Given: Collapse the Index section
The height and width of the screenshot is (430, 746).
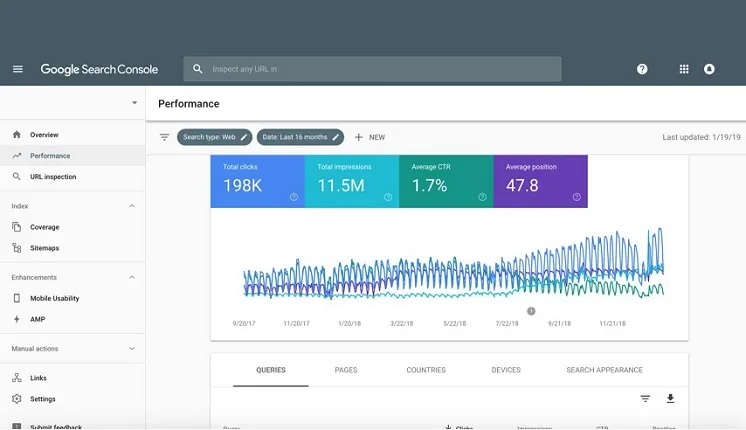Looking at the screenshot, I should [x=132, y=206].
